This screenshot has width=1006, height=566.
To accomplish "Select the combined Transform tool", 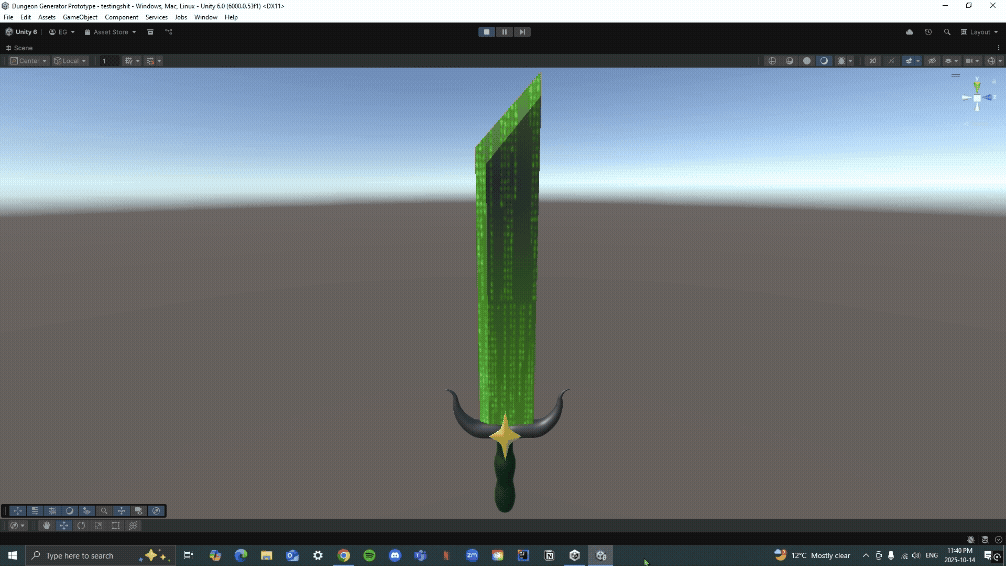I will [133, 526].
